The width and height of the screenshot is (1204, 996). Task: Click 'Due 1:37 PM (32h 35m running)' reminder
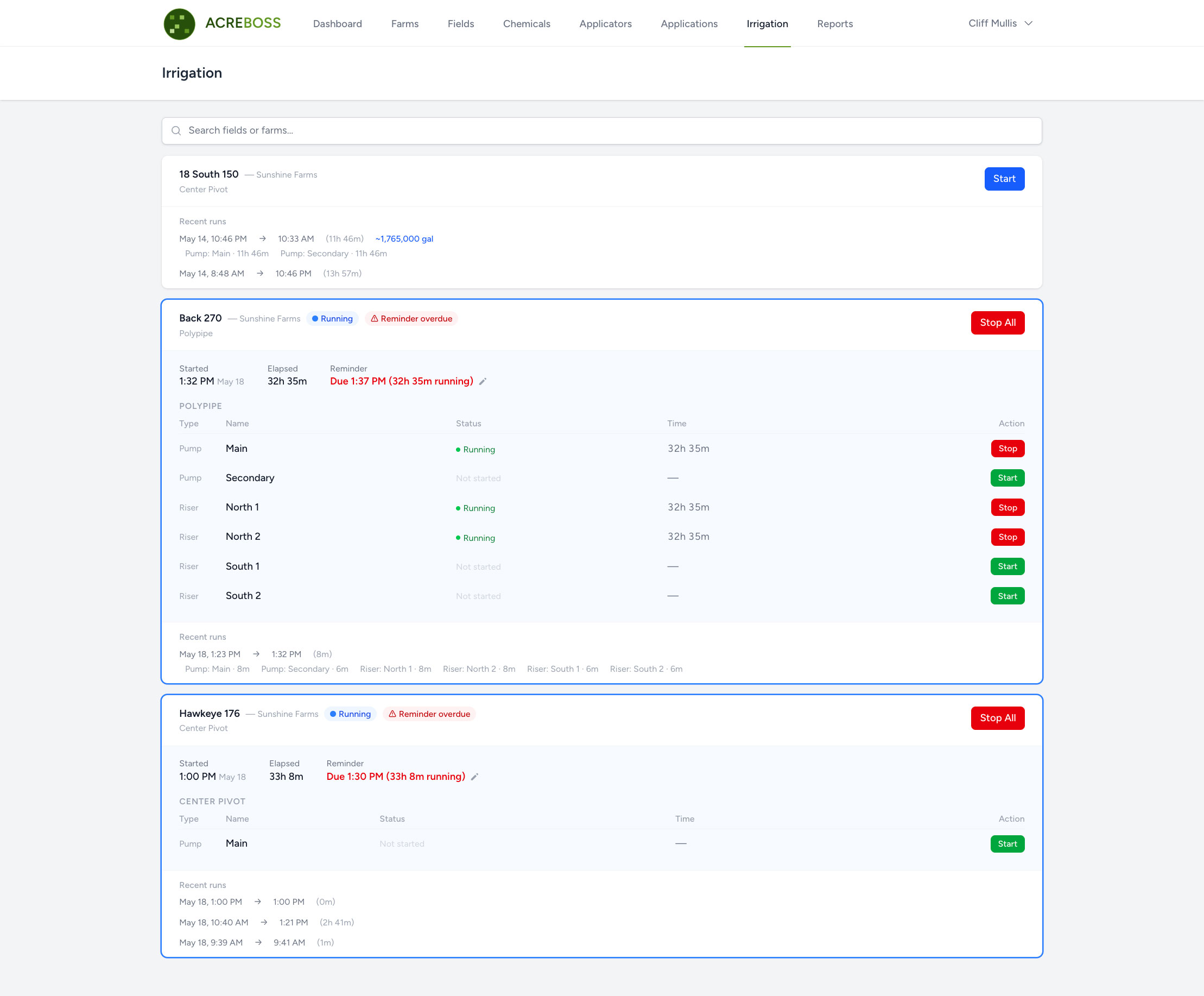coord(401,382)
